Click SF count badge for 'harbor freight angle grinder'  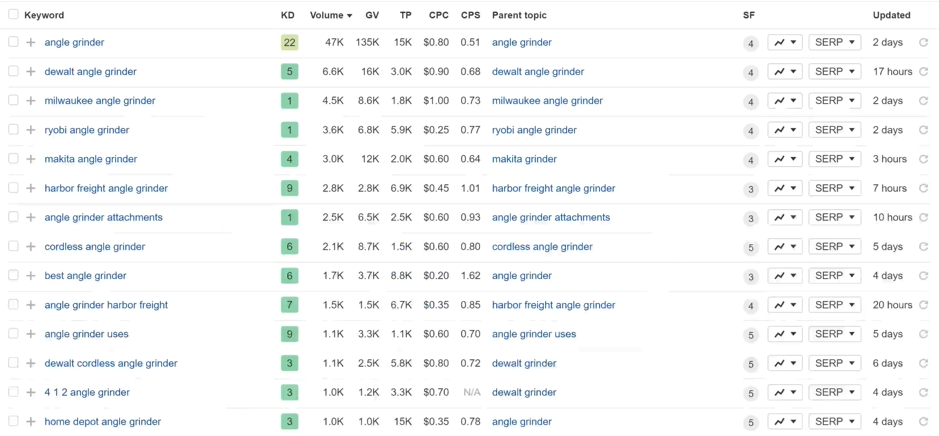750,189
